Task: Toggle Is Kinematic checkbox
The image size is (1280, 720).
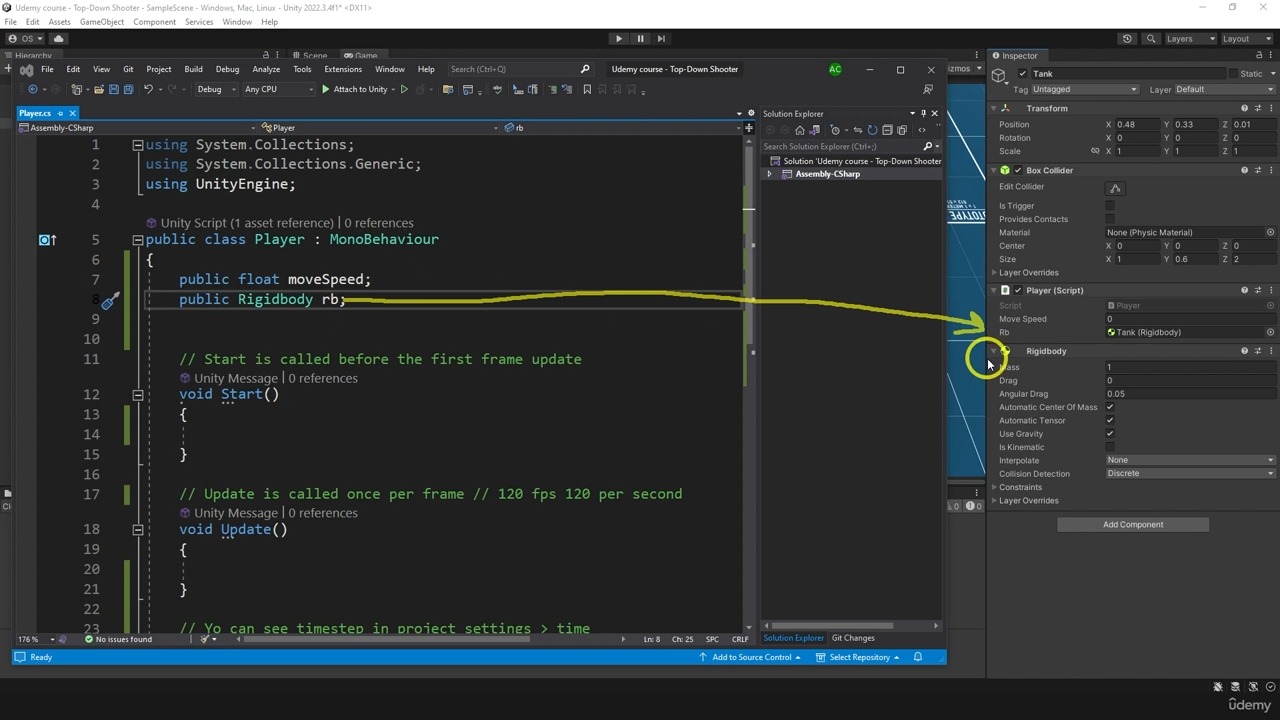Action: click(x=1110, y=447)
